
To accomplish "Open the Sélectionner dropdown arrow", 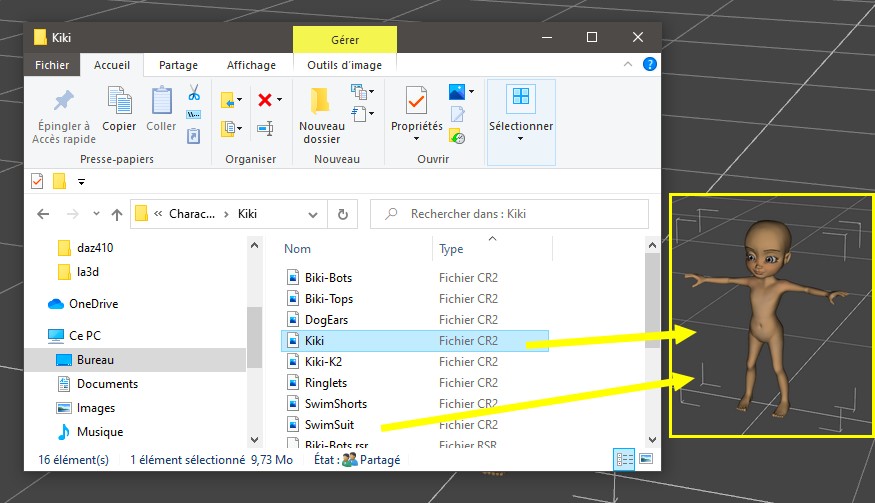I will pos(521,138).
